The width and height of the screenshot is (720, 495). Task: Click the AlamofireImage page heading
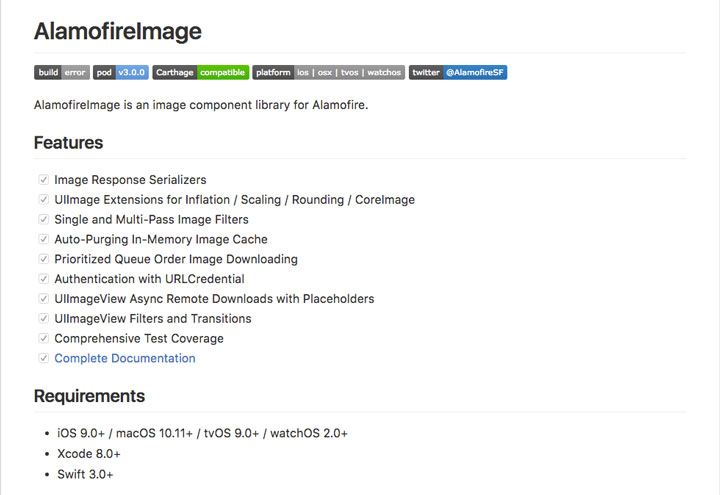click(x=118, y=31)
